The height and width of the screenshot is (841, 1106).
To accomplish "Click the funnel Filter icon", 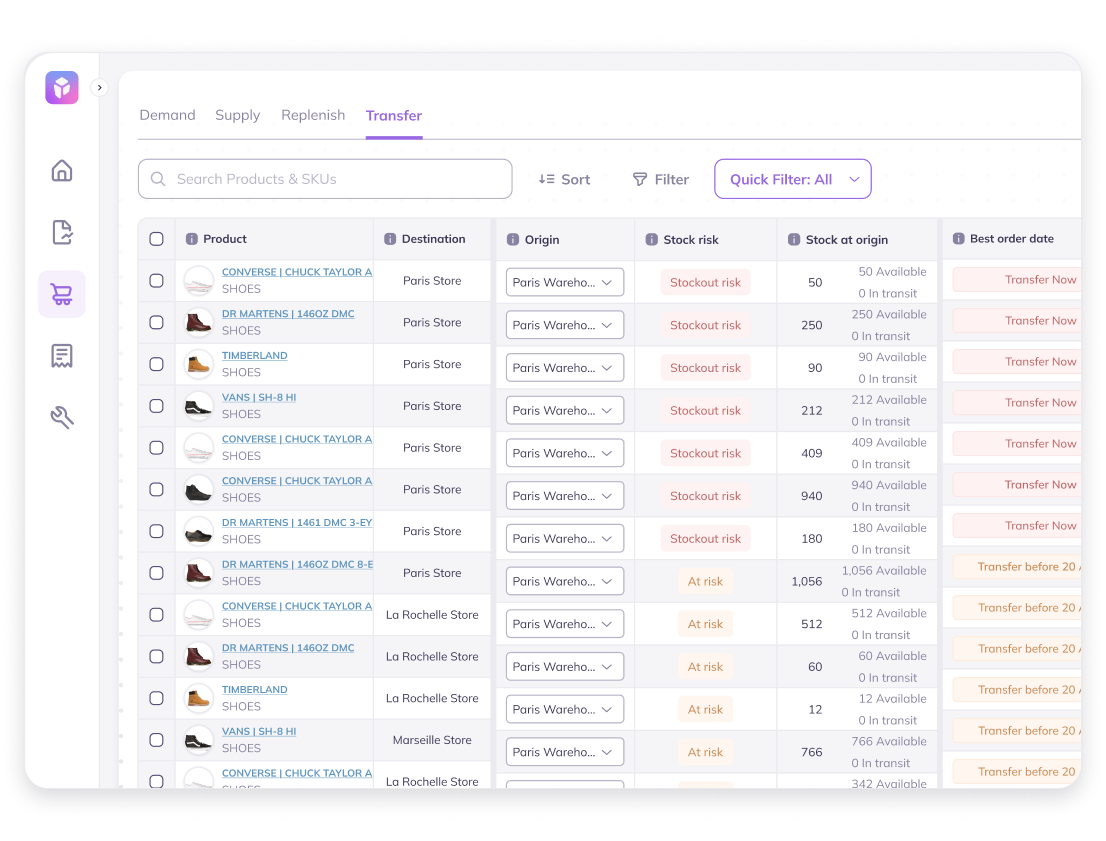I will pos(640,179).
